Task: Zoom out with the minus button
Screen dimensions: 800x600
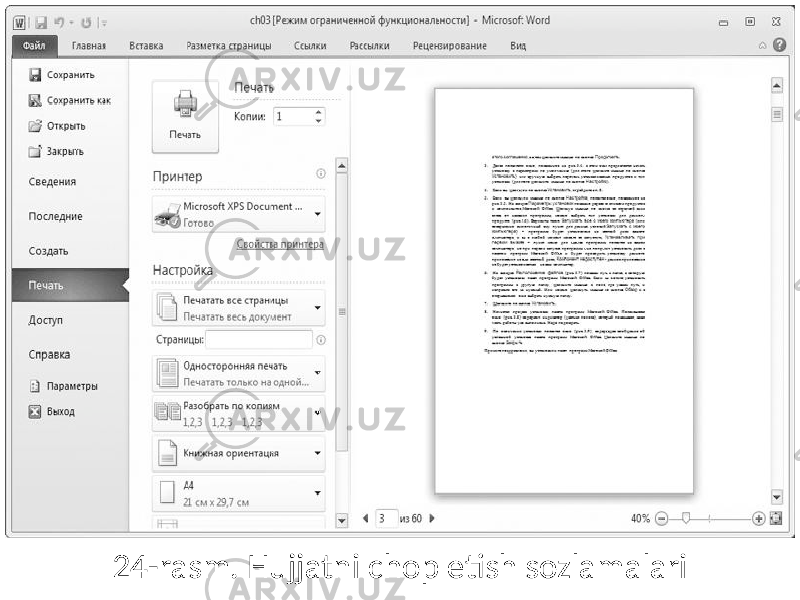Action: pyautogui.click(x=661, y=519)
